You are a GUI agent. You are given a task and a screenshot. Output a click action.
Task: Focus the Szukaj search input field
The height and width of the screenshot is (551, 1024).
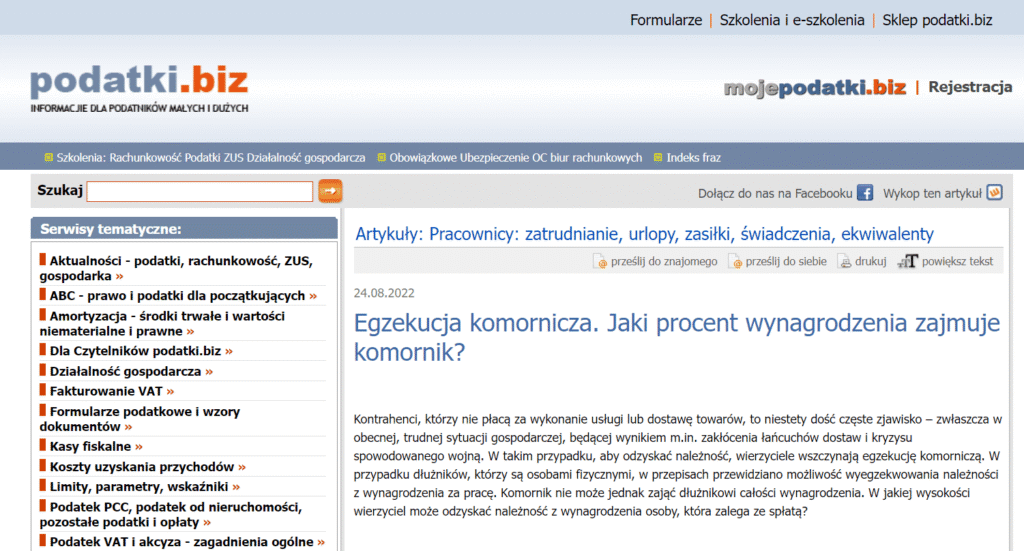[200, 191]
